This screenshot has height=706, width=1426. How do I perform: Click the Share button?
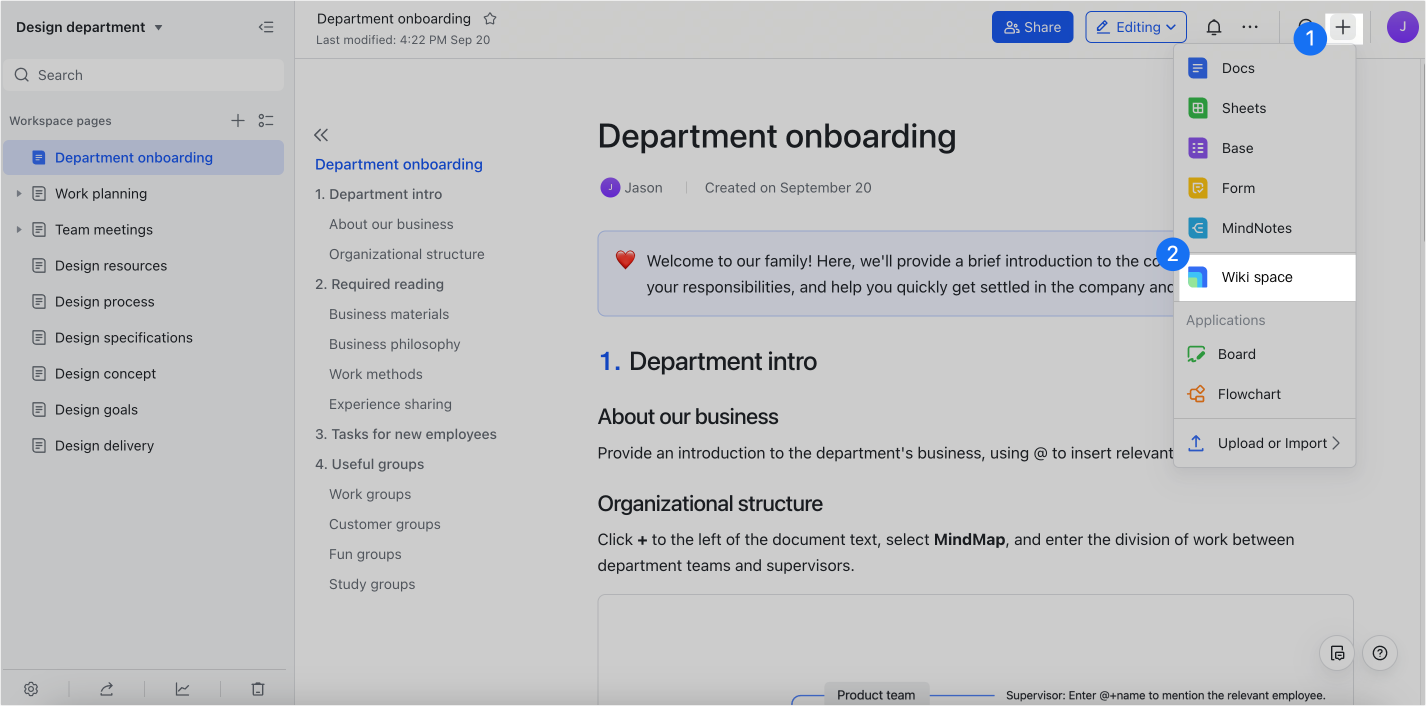[1032, 27]
